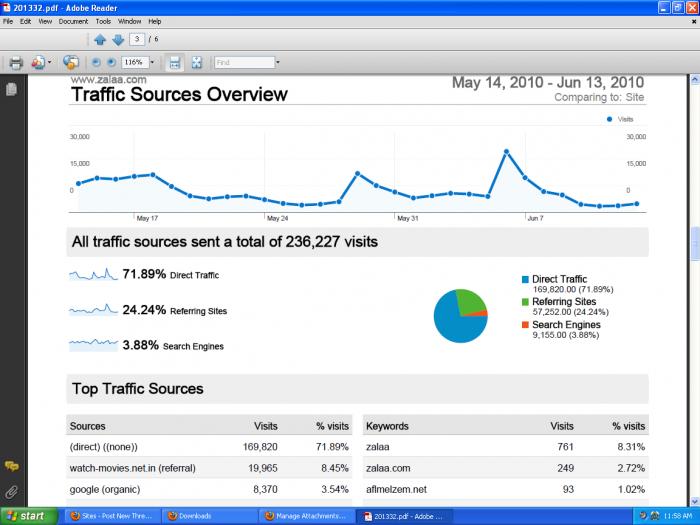This screenshot has height=525, width=700.
Task: Click the zalaa.com keyword row
Action: coord(505,468)
